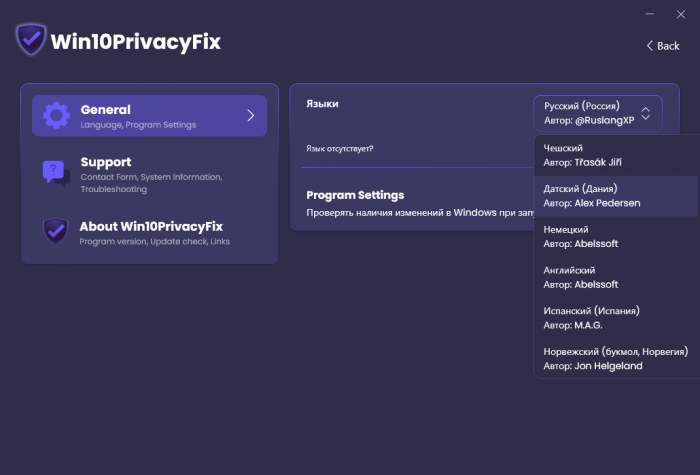Click the Support chat bubble icon
This screenshot has width=700, height=475.
tap(56, 172)
